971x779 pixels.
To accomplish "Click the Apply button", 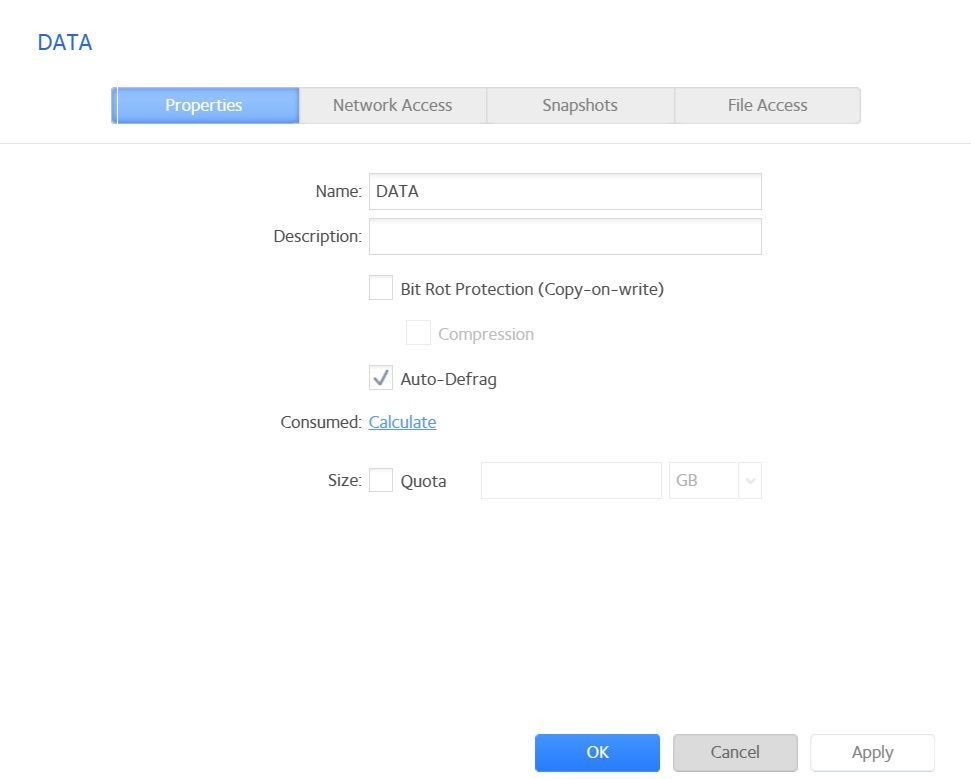I will point(872,752).
